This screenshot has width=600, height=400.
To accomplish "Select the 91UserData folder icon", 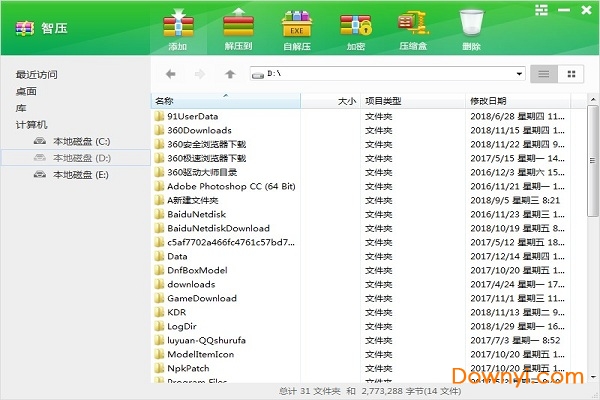I will 159,116.
